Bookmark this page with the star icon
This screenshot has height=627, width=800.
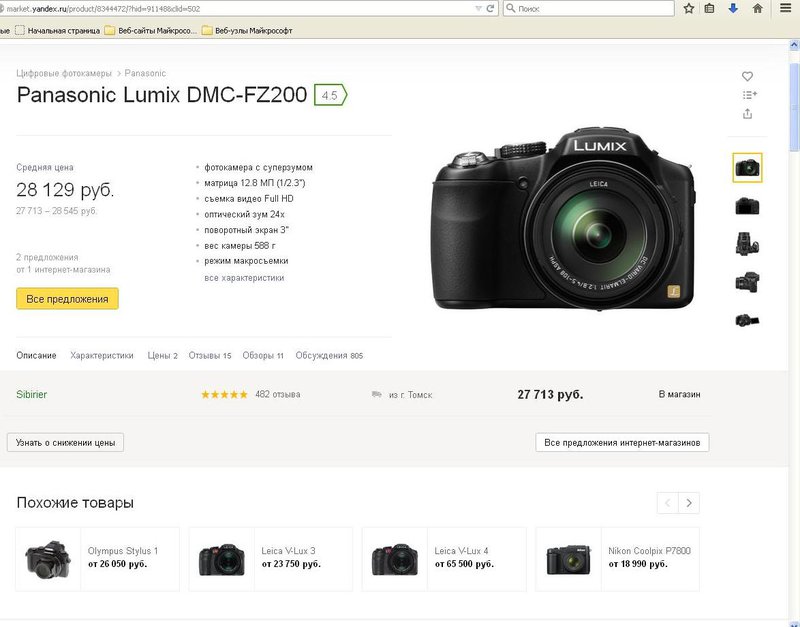click(x=689, y=9)
